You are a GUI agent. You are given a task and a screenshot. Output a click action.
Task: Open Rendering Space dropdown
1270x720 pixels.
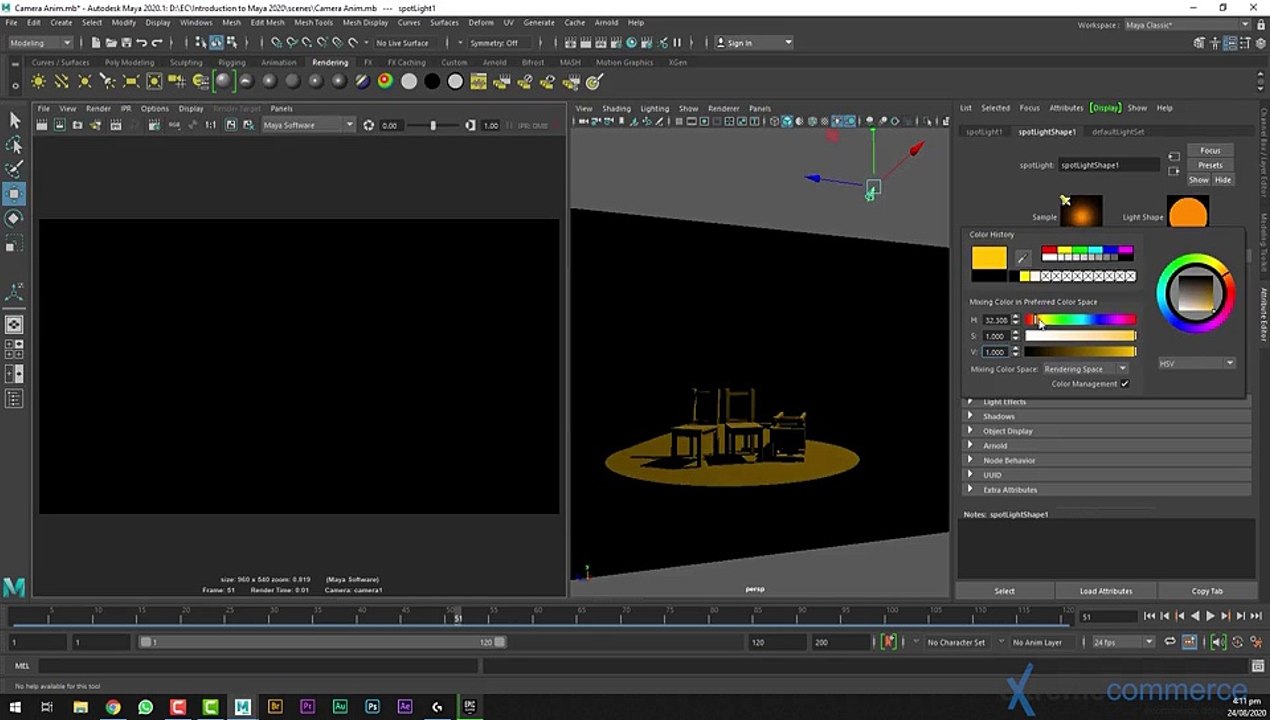click(1086, 369)
